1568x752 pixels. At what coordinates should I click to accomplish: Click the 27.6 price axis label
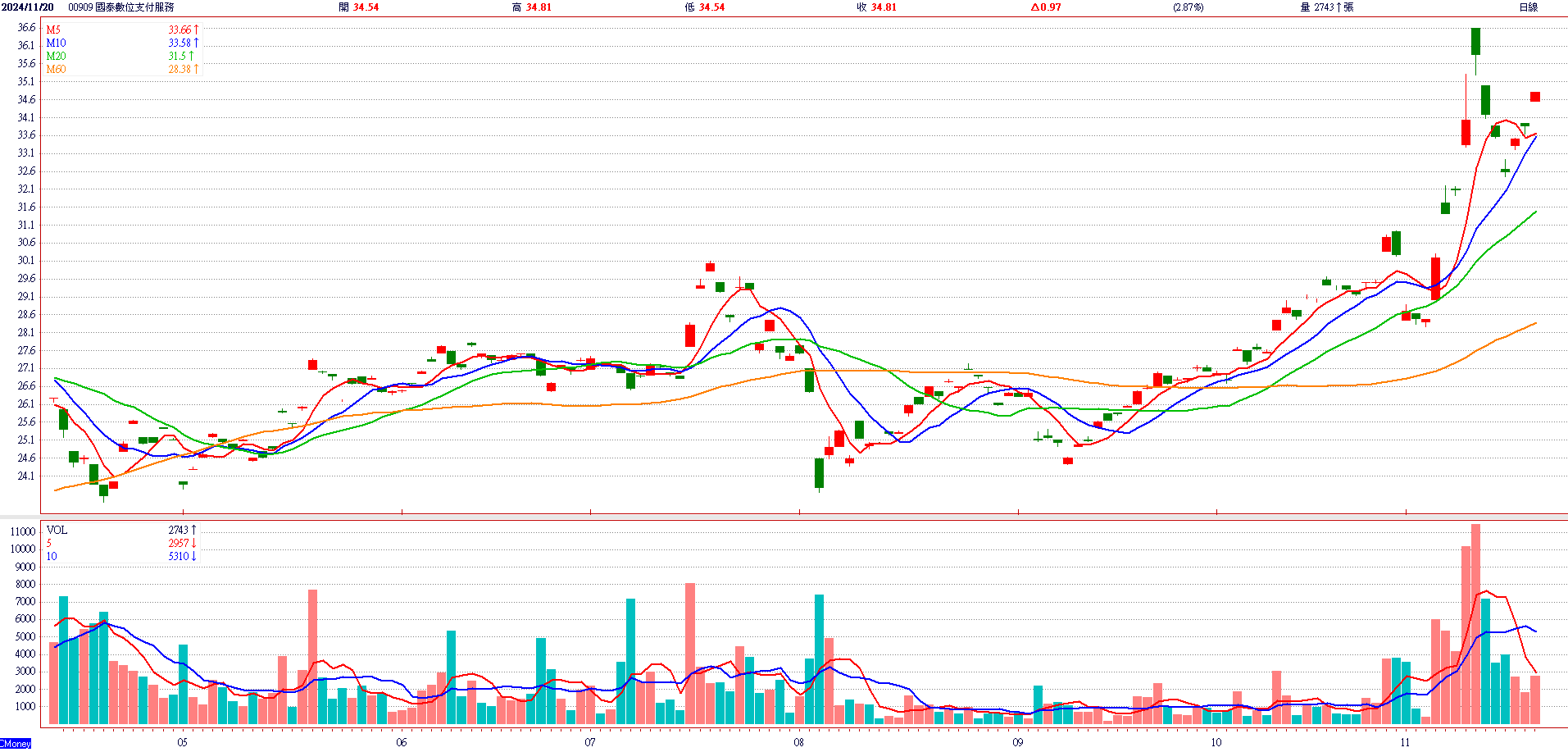(26, 351)
